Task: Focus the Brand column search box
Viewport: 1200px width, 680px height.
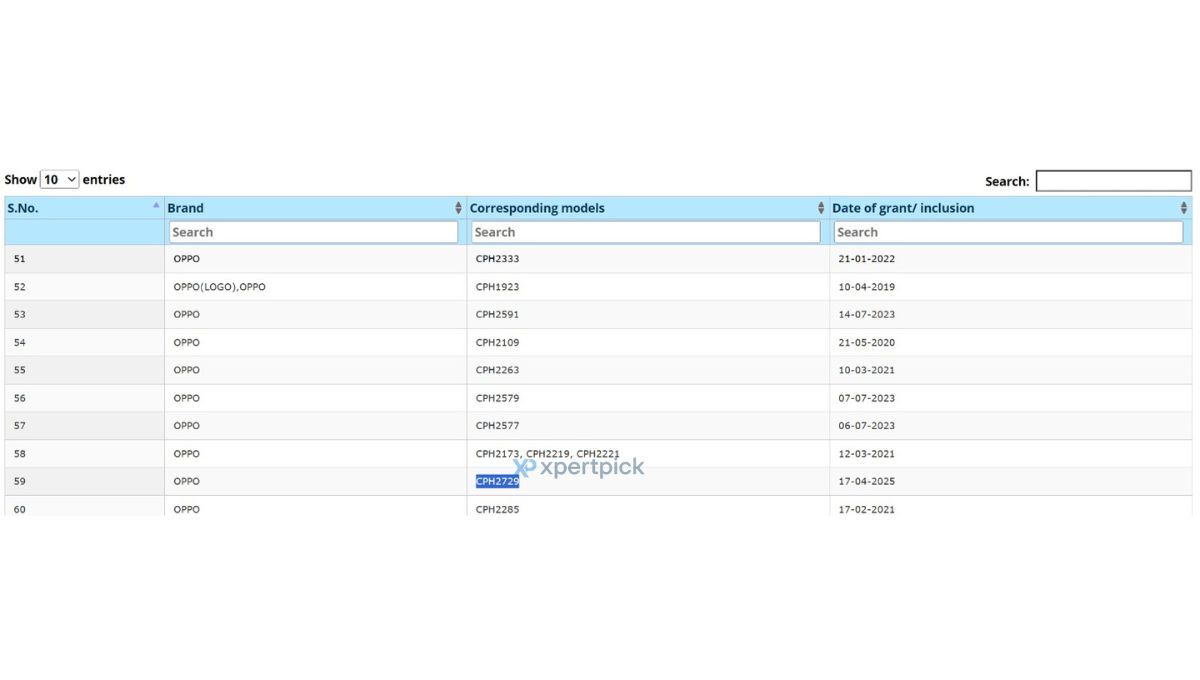Action: [x=313, y=232]
